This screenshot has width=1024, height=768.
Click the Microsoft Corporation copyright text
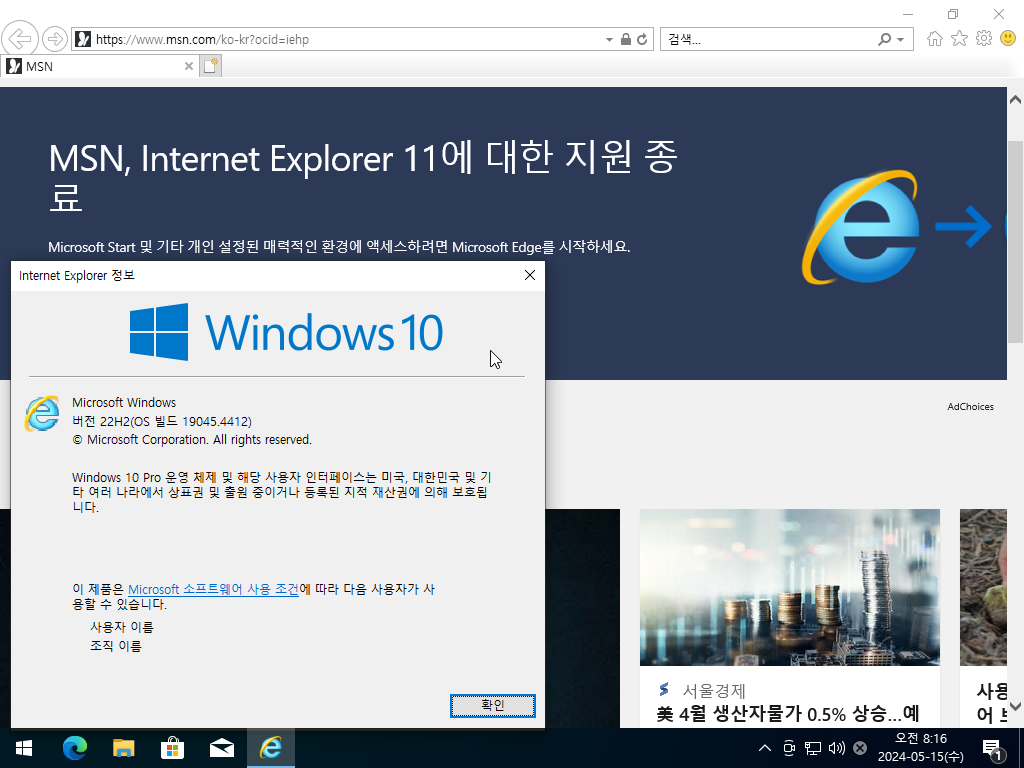coord(192,440)
